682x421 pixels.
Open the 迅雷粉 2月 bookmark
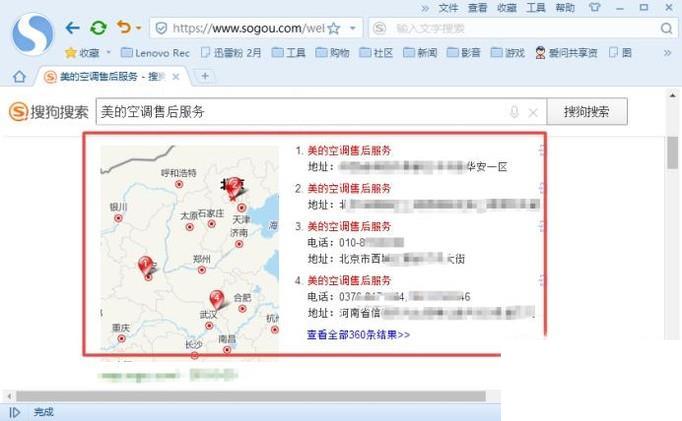point(231,53)
